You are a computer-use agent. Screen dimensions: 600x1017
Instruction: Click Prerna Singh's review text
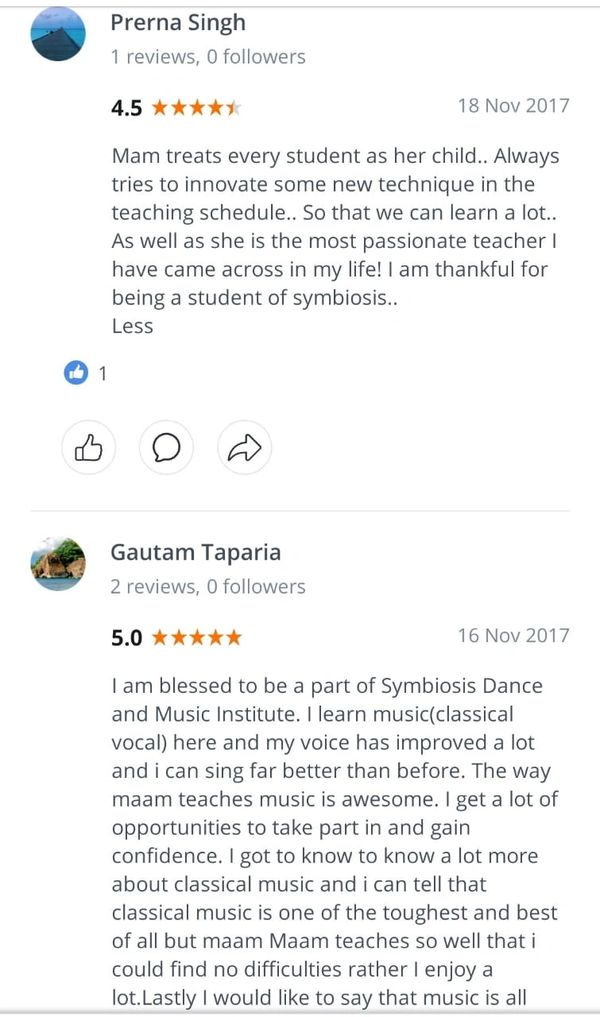coord(335,227)
